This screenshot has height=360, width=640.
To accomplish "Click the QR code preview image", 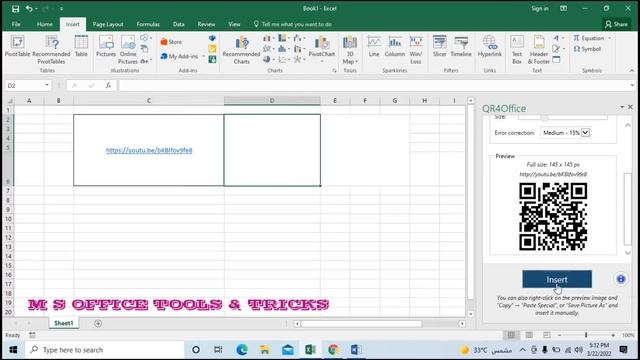I will point(553,216).
